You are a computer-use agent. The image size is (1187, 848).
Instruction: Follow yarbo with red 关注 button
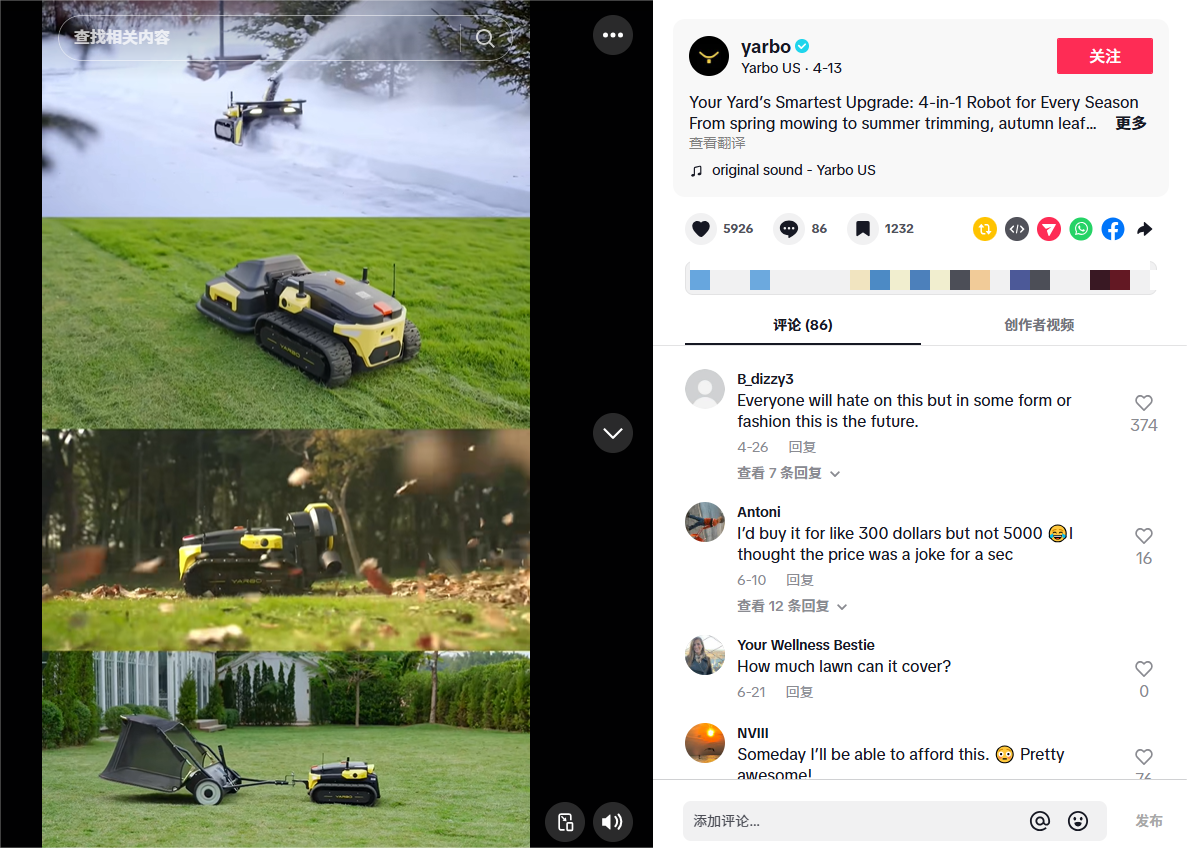point(1104,56)
